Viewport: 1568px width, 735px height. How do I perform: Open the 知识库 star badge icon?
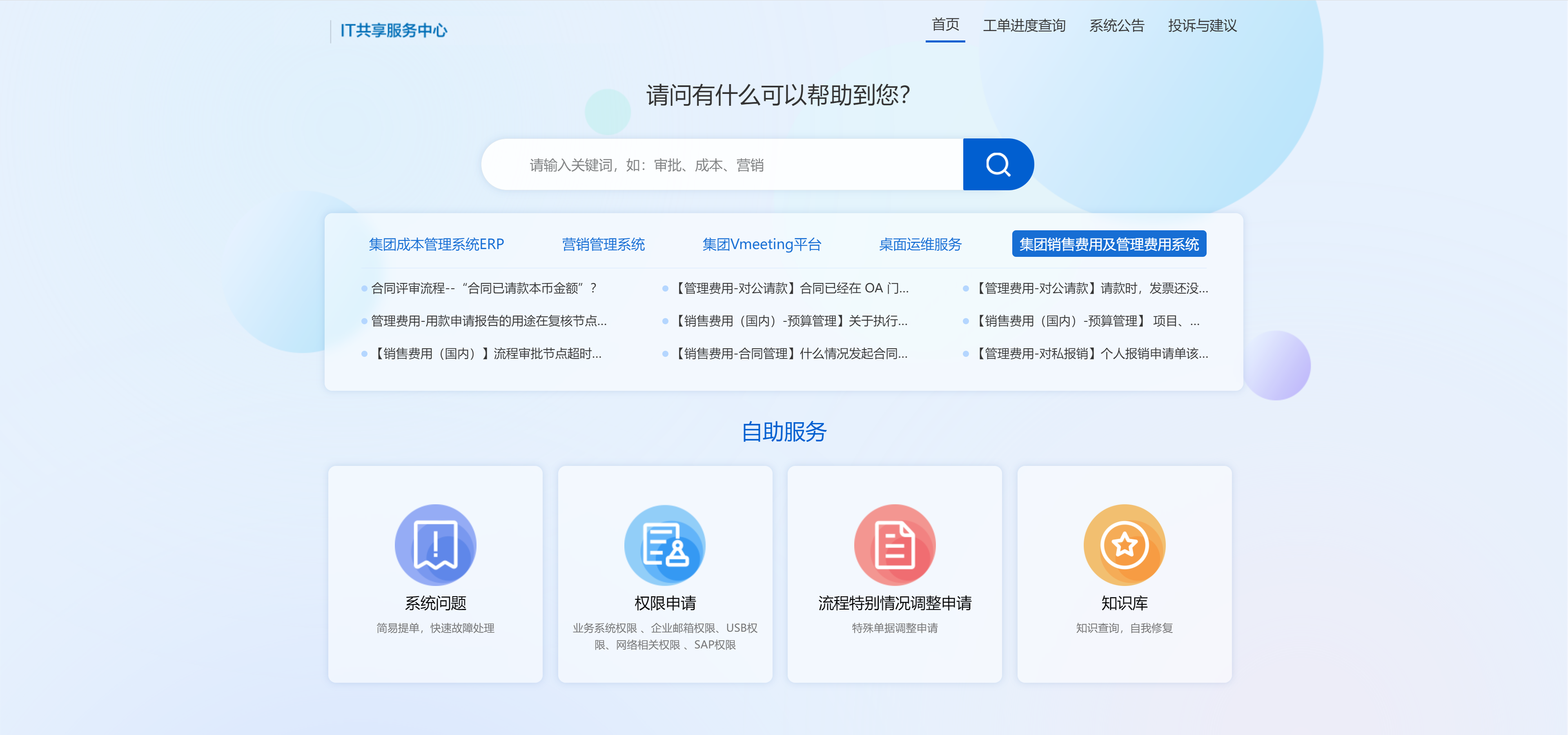1125,545
